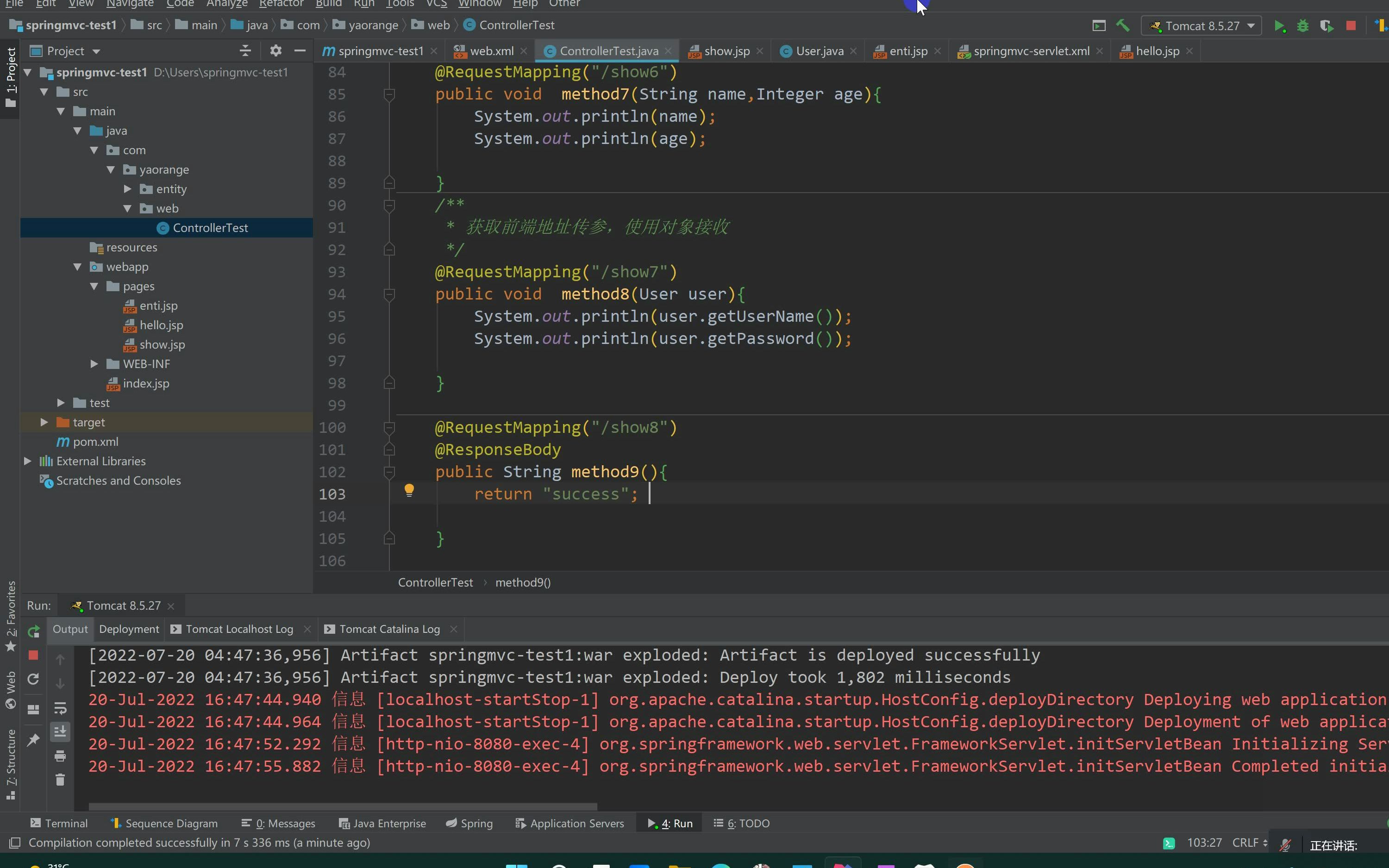
Task: Collapse the webapp folder in the tree
Action: tap(77, 267)
